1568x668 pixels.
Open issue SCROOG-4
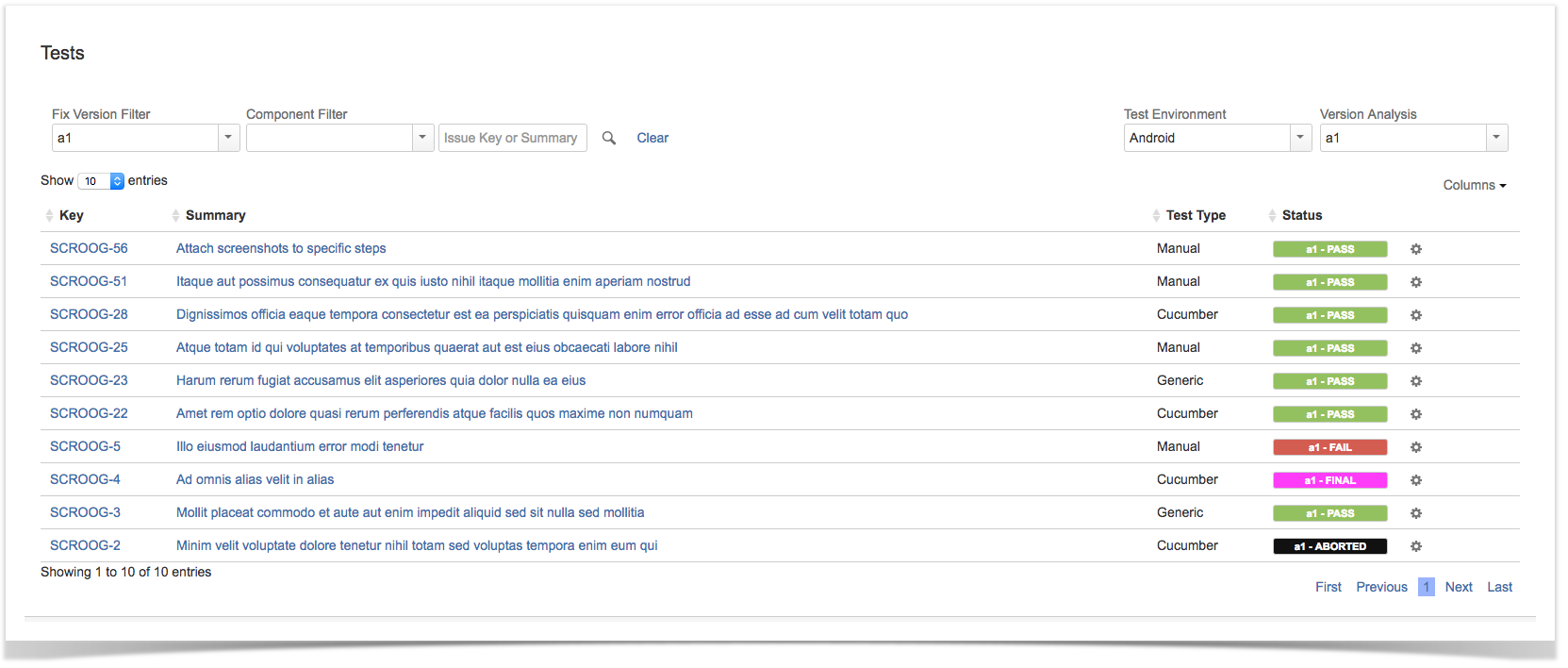85,479
